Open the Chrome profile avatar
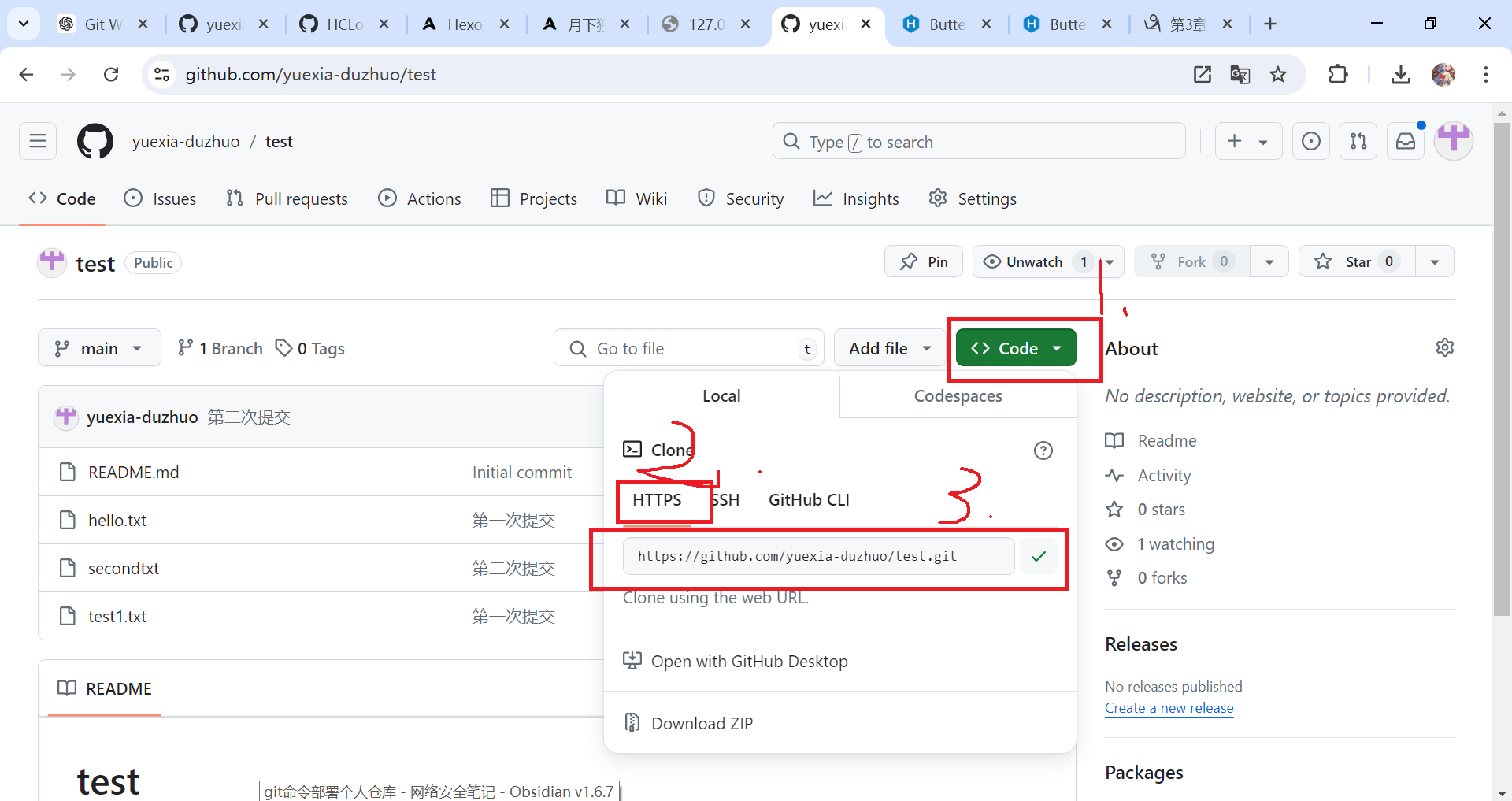The height and width of the screenshot is (801, 1512). pos(1443,74)
